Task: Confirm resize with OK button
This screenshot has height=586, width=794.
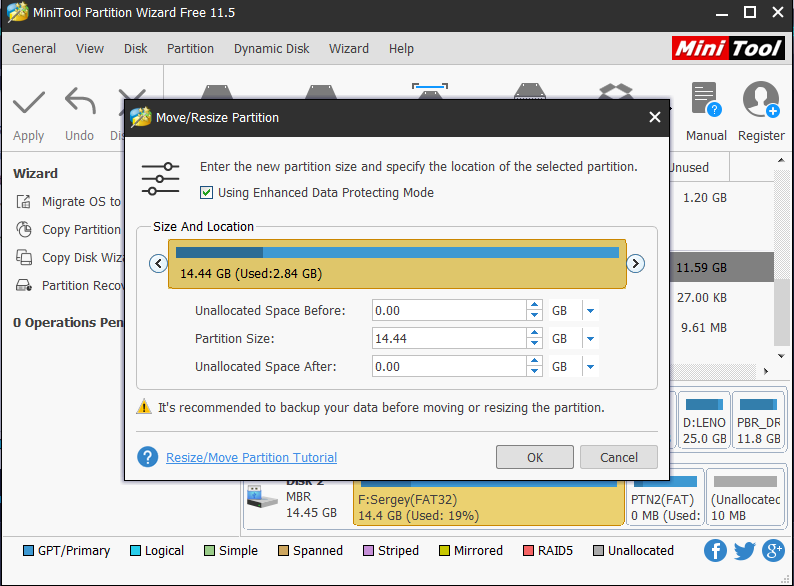Action: [535, 457]
